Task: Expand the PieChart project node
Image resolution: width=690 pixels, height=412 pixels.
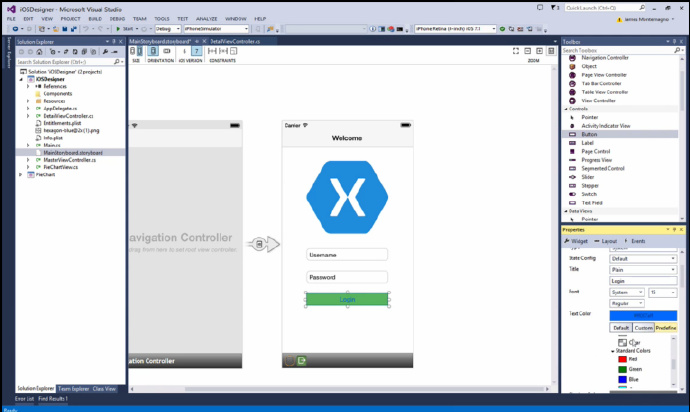Action: click(x=20, y=175)
